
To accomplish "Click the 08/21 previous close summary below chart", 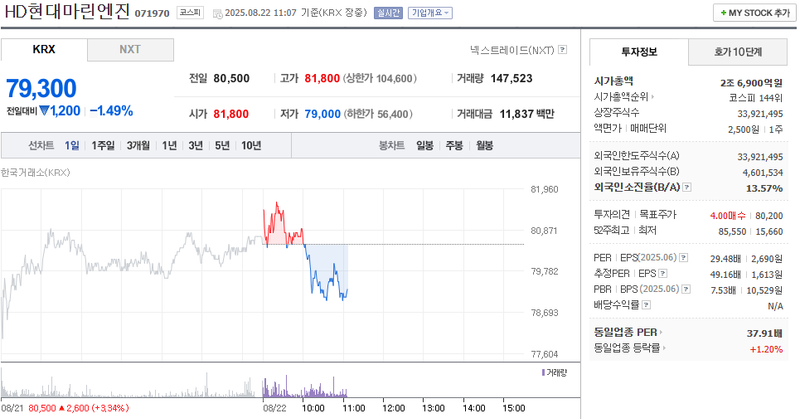I will click(x=65, y=408).
